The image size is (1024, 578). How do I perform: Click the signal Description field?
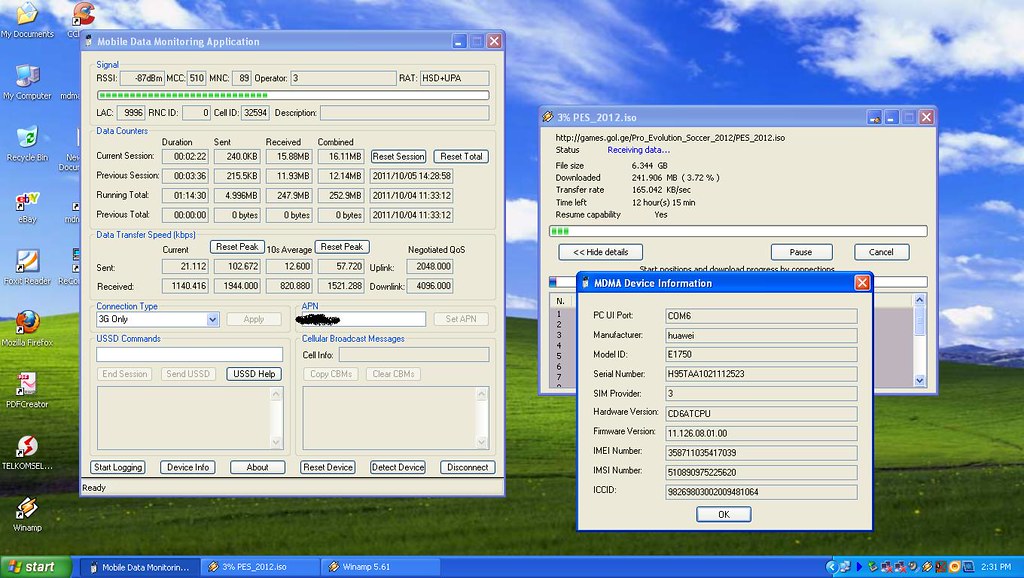tap(405, 113)
